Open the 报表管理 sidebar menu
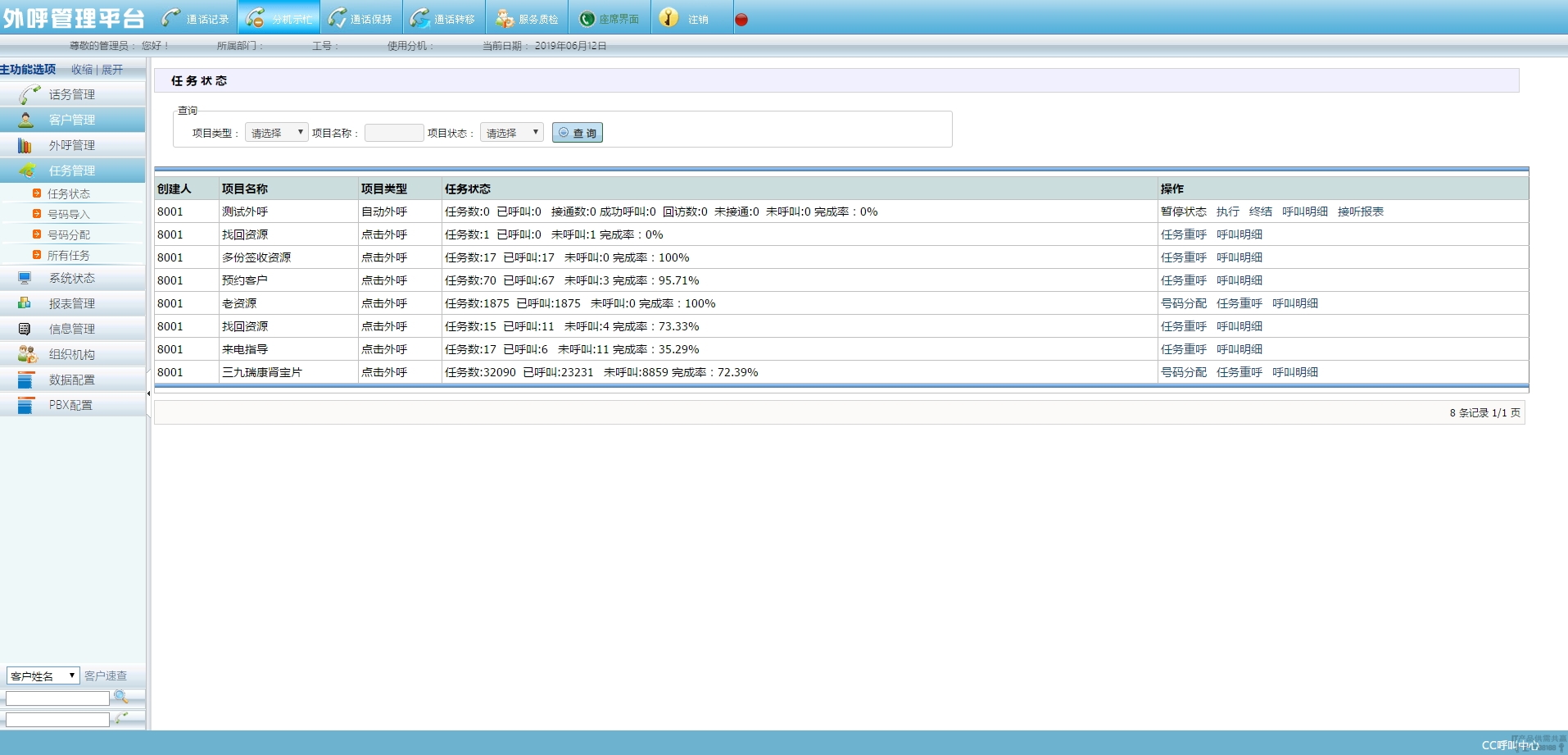The width and height of the screenshot is (1568, 755). [x=72, y=303]
